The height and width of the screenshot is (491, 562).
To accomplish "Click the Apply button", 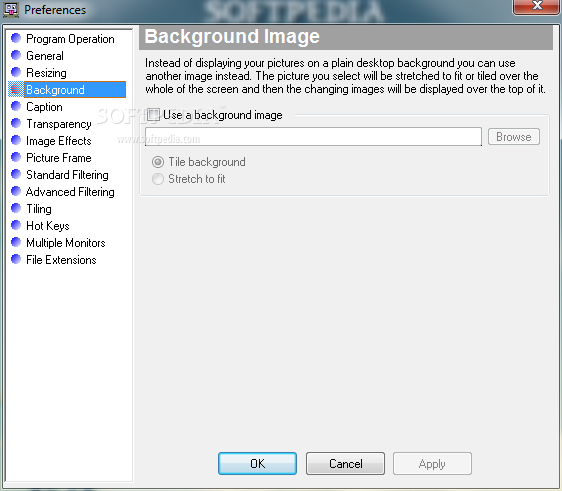I will coord(432,463).
